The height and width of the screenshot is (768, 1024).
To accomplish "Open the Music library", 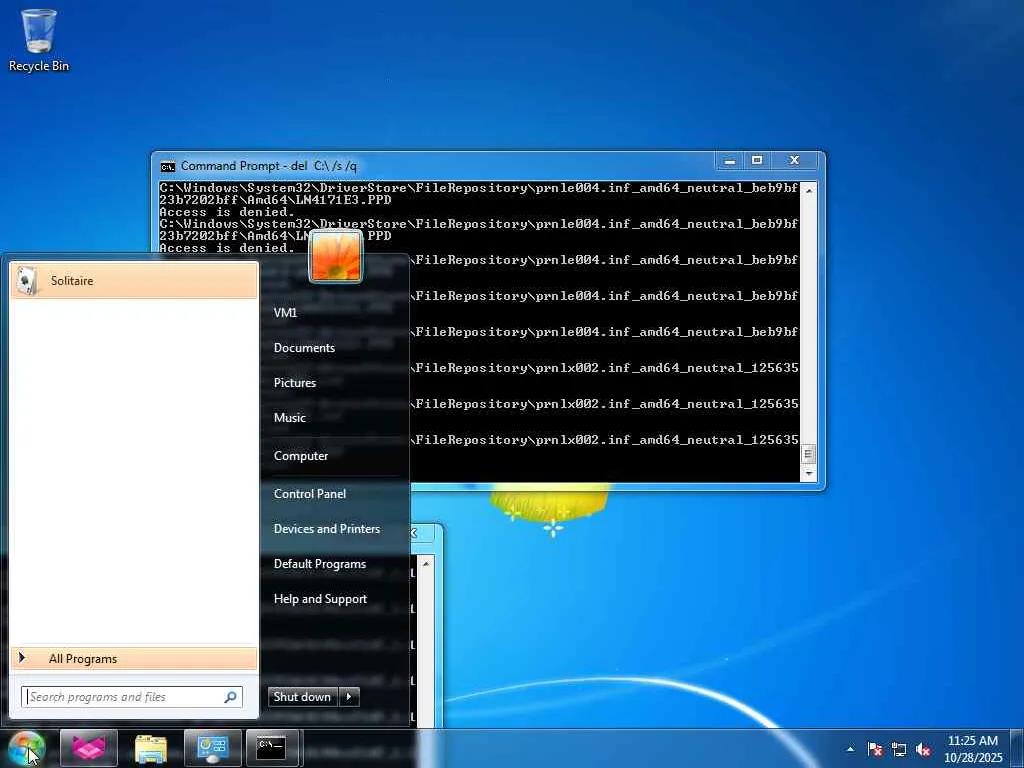I will (x=289, y=418).
